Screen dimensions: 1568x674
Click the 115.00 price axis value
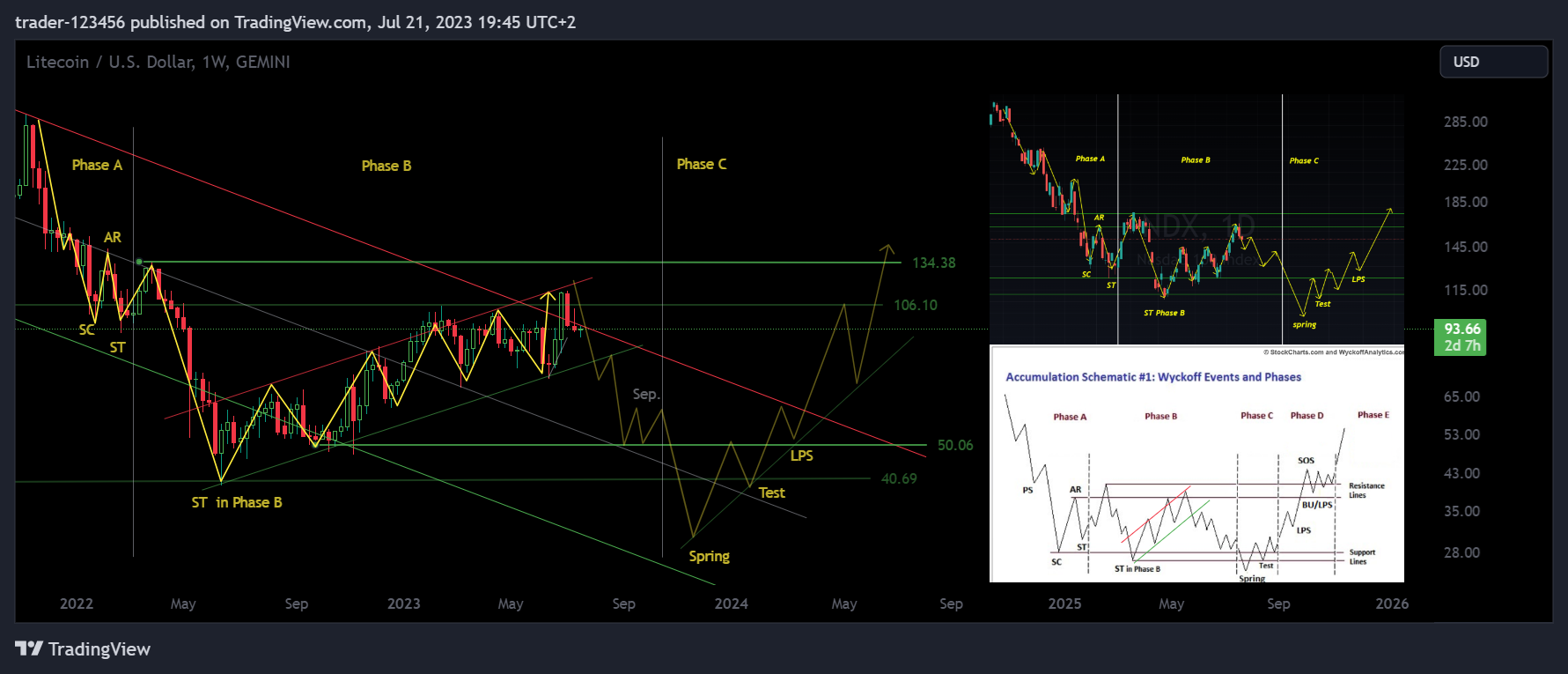(1466, 290)
